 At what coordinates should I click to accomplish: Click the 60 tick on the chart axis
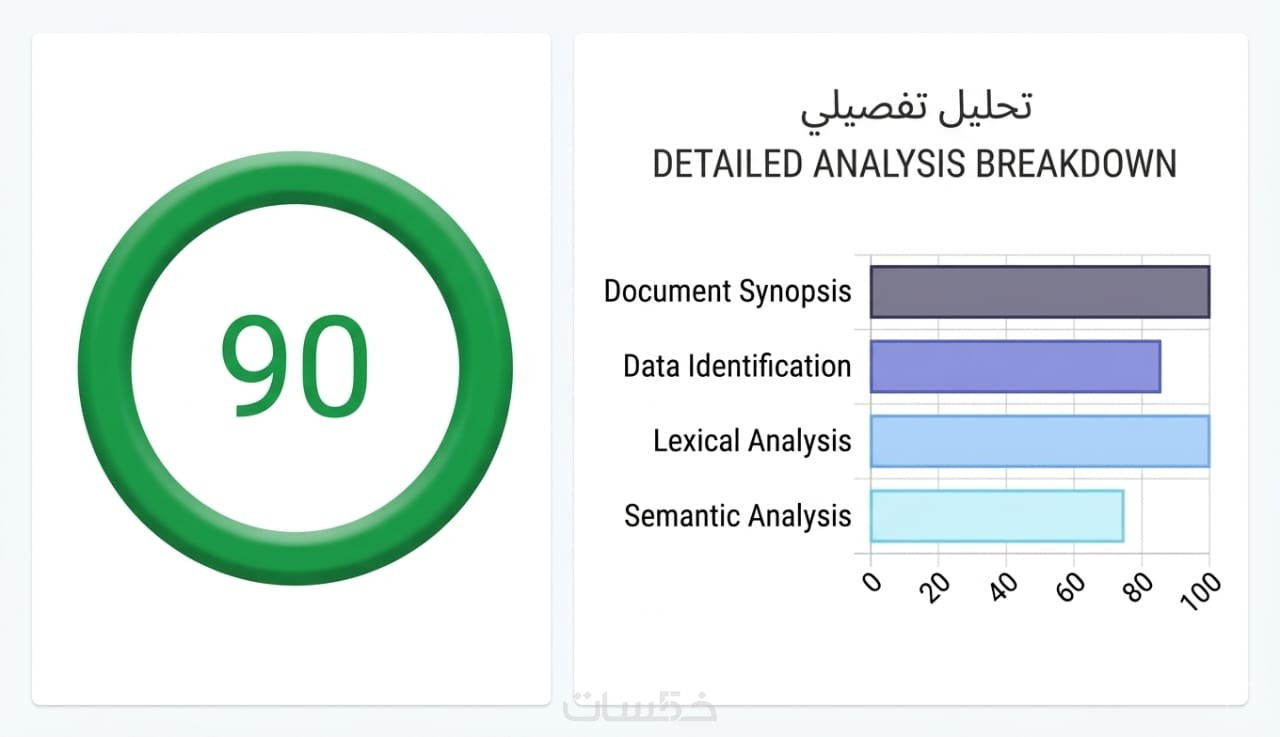(x=1072, y=587)
